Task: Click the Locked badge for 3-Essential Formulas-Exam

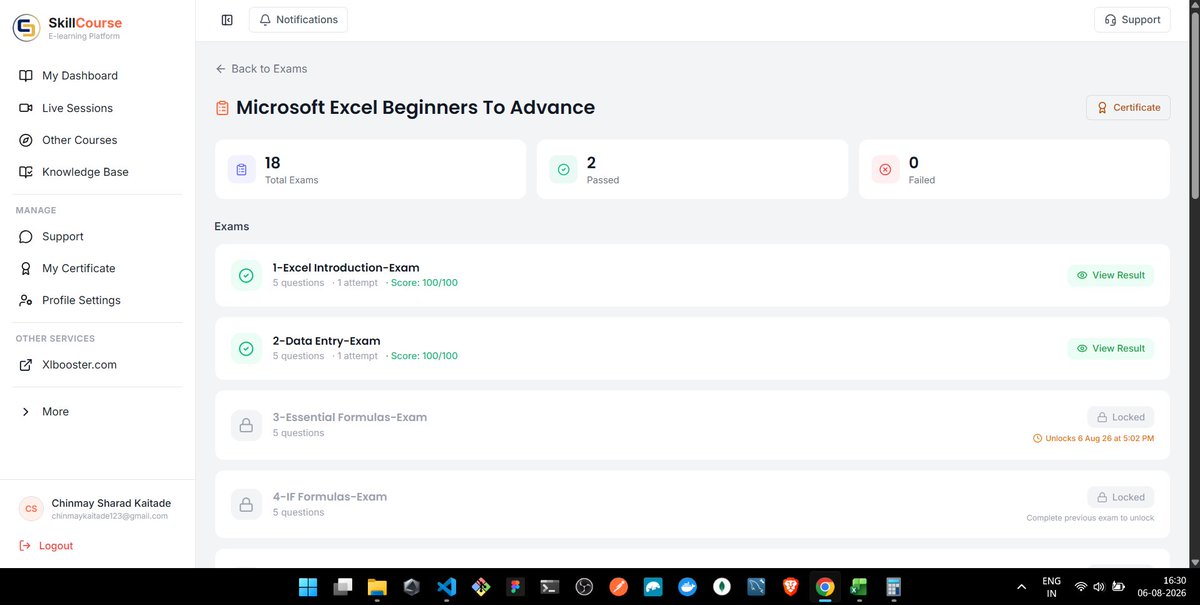Action: point(1121,417)
